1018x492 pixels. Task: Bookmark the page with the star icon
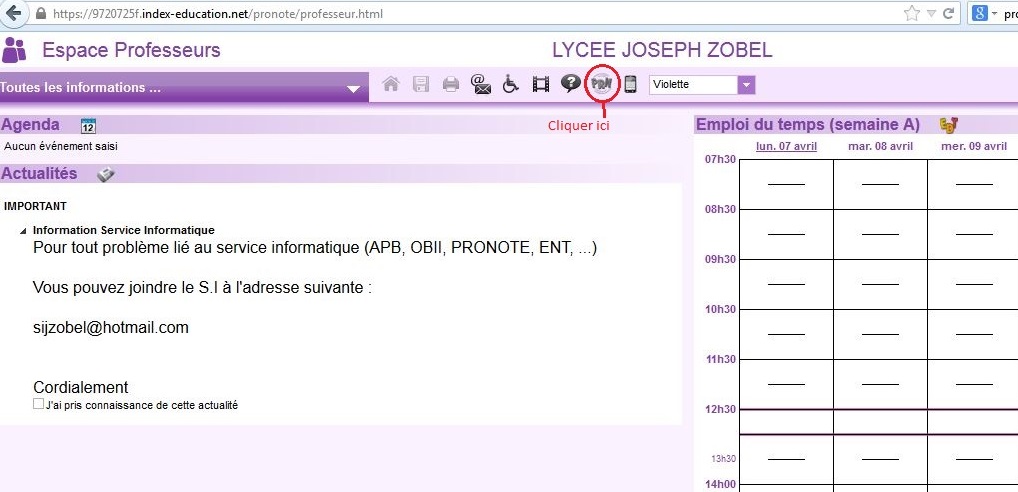pyautogui.click(x=911, y=14)
